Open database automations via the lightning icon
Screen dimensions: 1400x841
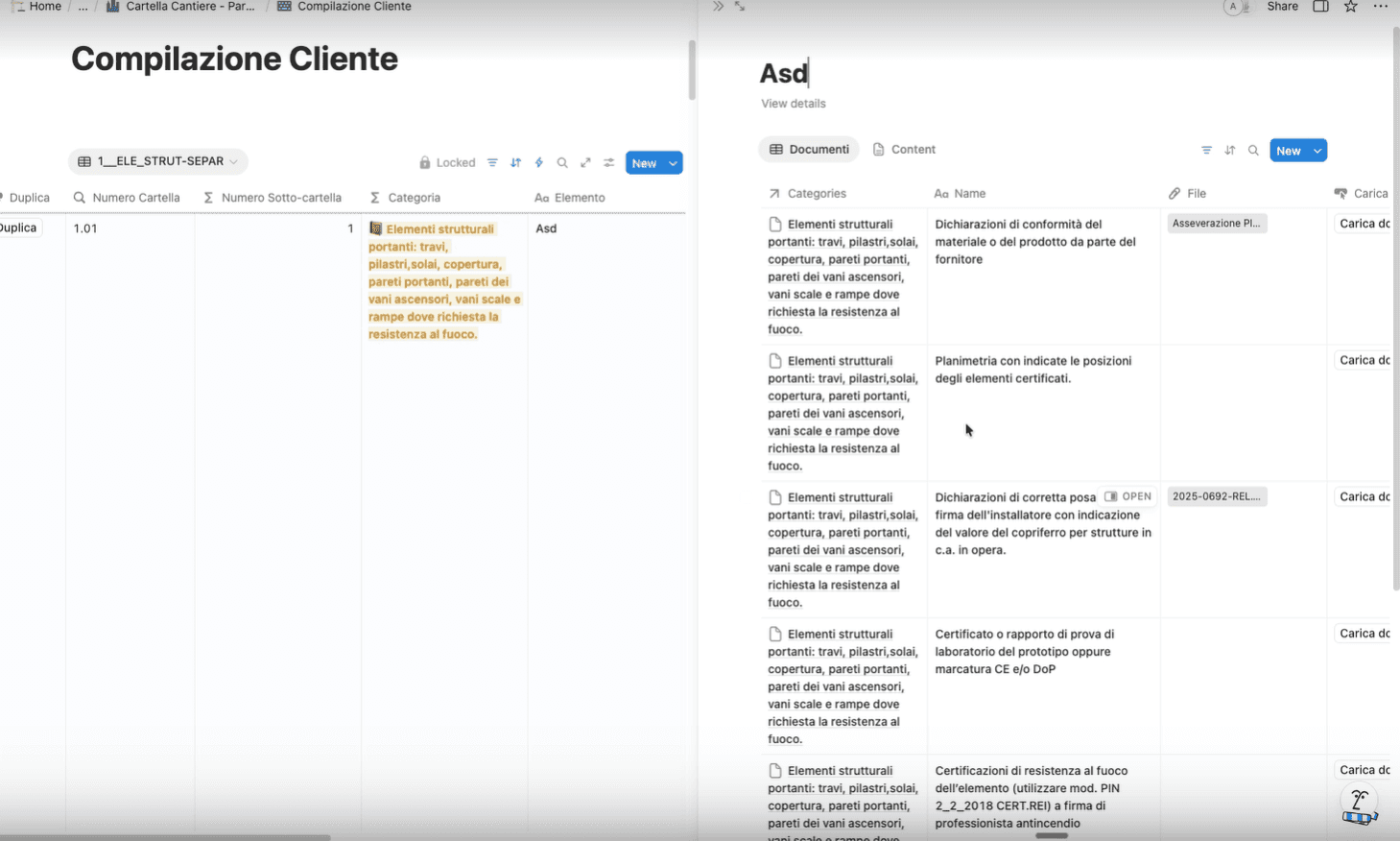(x=538, y=162)
